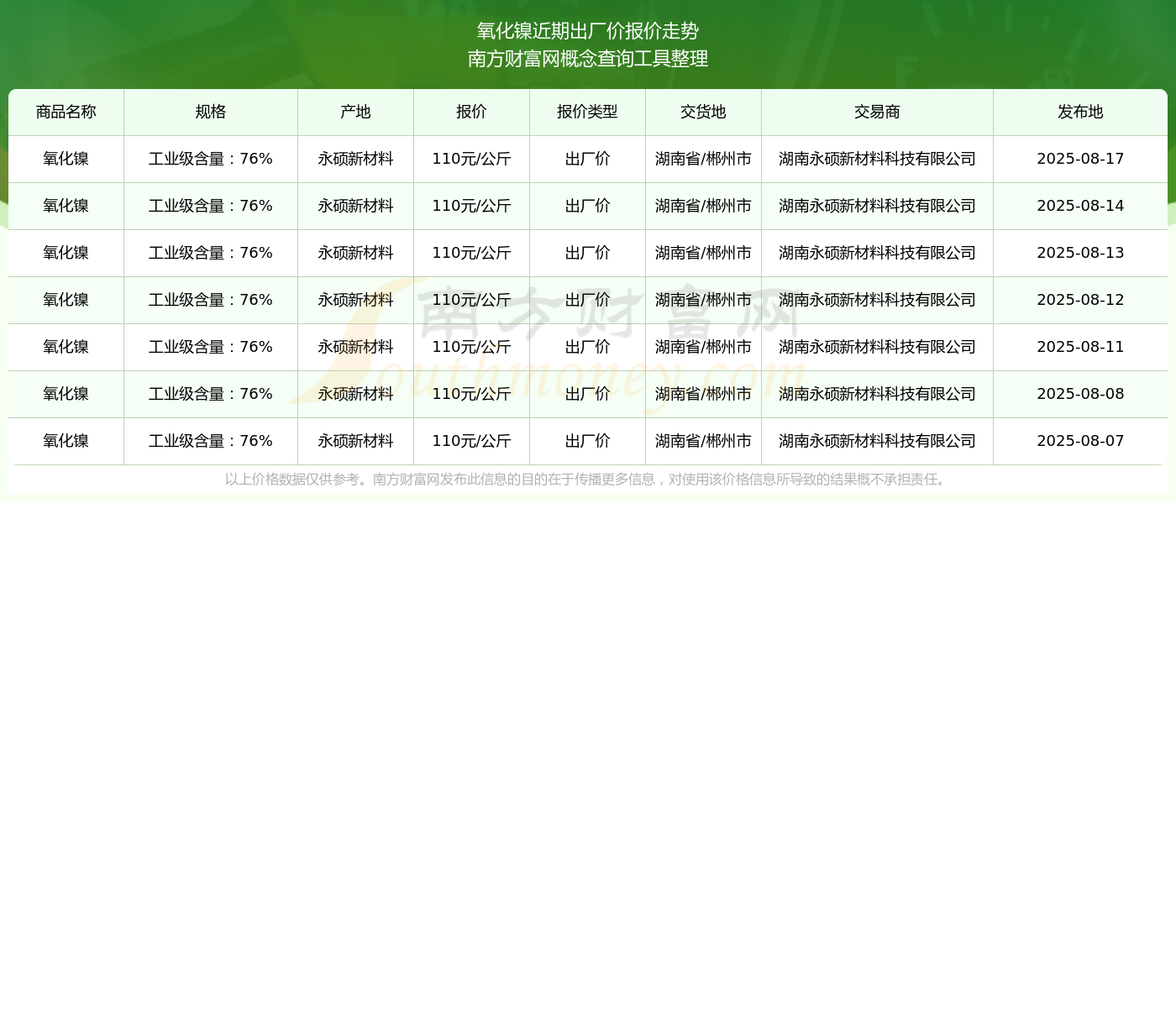Click 永硕新材料 in the 2025-08-13 row

(356, 253)
